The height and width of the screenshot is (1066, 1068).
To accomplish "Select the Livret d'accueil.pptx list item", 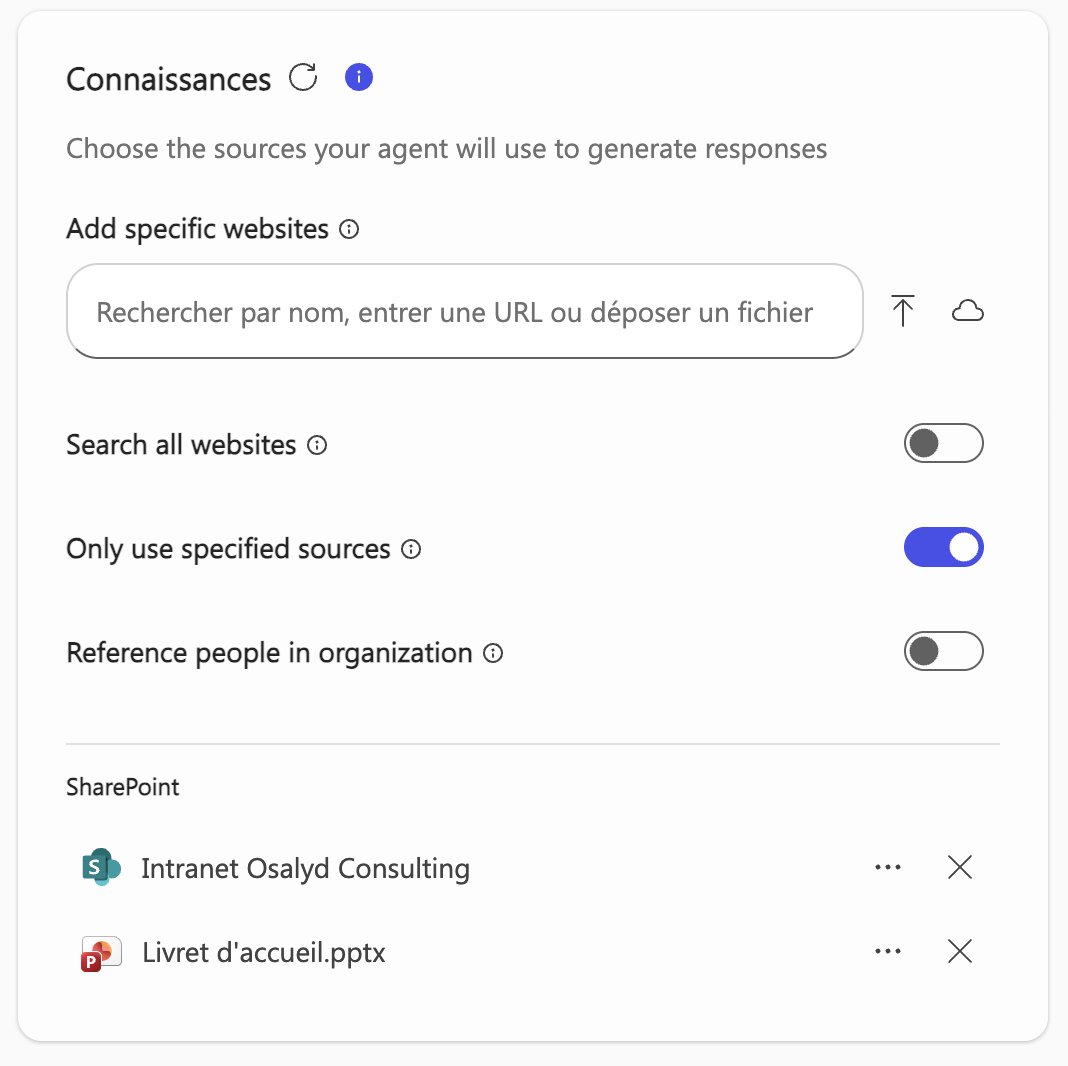I will coord(264,952).
